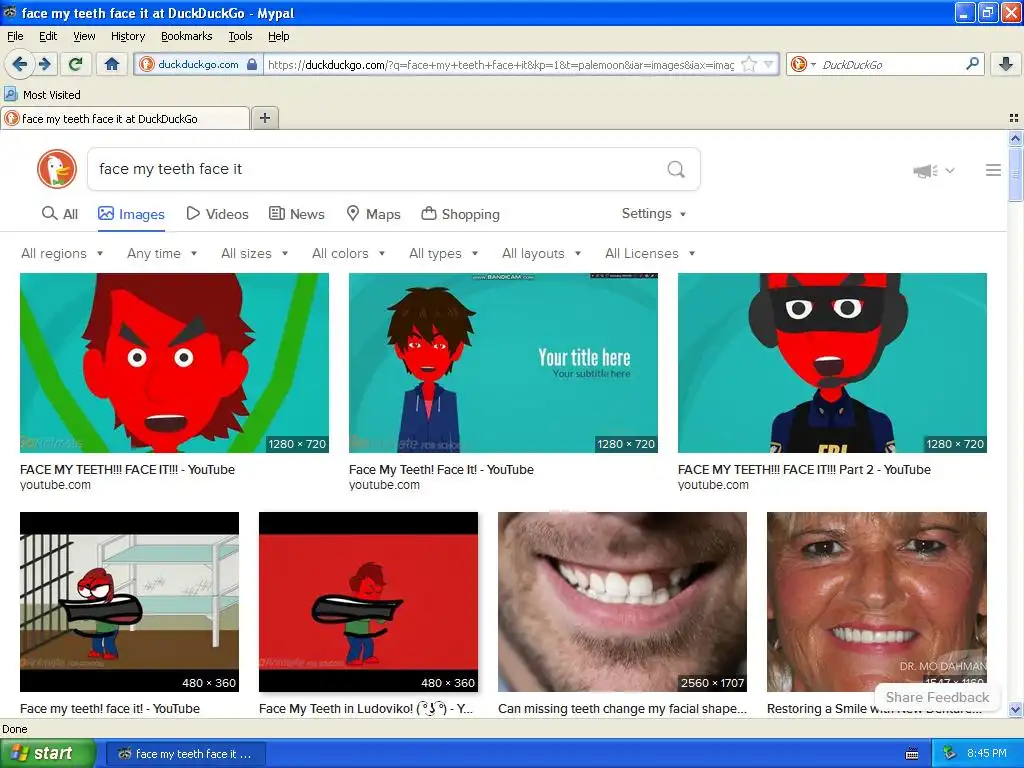Open the Downloads arrow button
This screenshot has width=1024, height=768.
tap(1006, 64)
